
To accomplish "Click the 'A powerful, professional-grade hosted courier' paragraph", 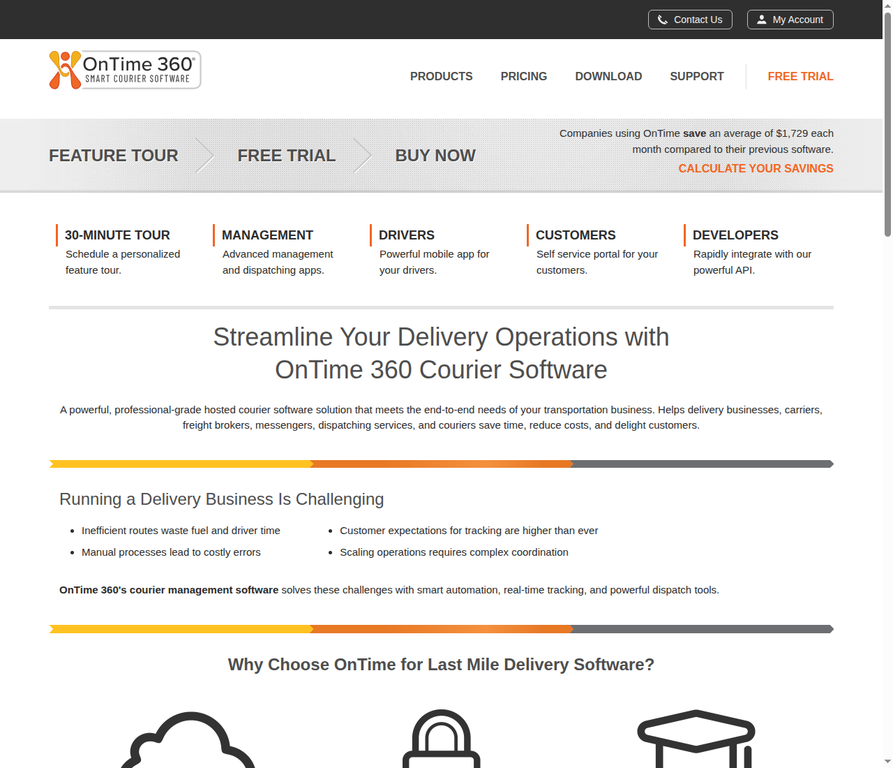I will [x=441, y=417].
